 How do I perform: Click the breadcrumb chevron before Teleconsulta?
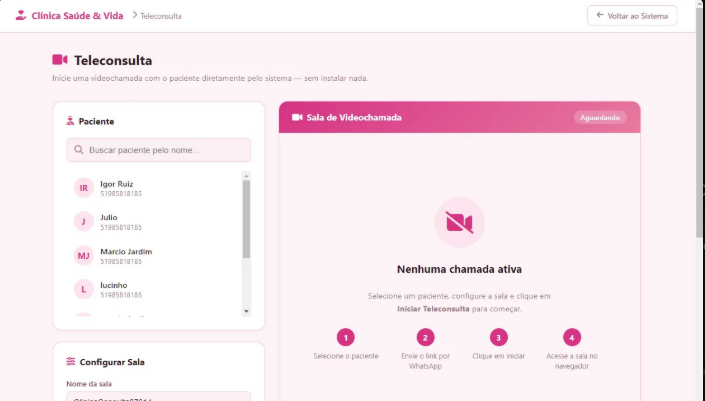pyautogui.click(x=134, y=15)
